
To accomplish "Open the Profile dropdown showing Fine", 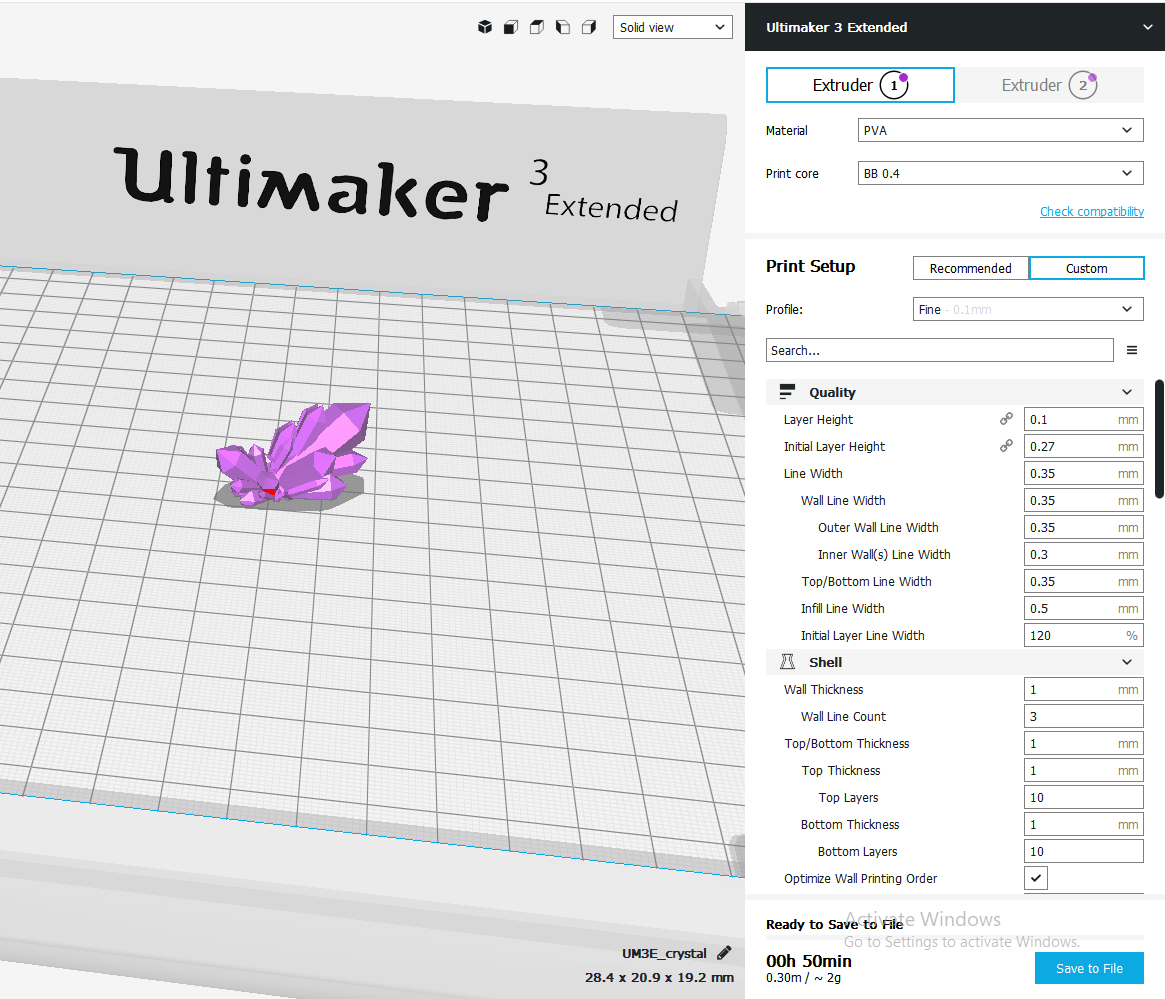I will tap(1028, 309).
